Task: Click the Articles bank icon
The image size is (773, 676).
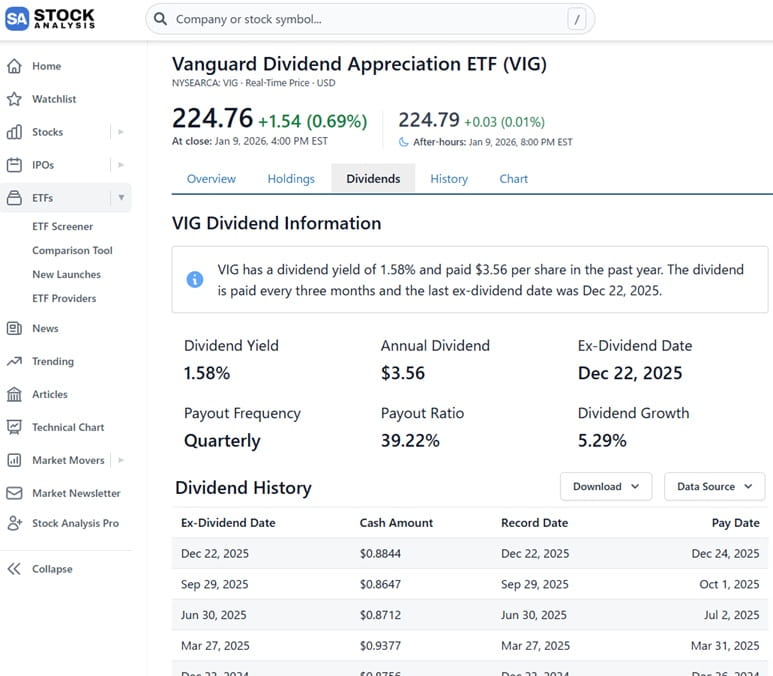Action: pyautogui.click(x=14, y=394)
